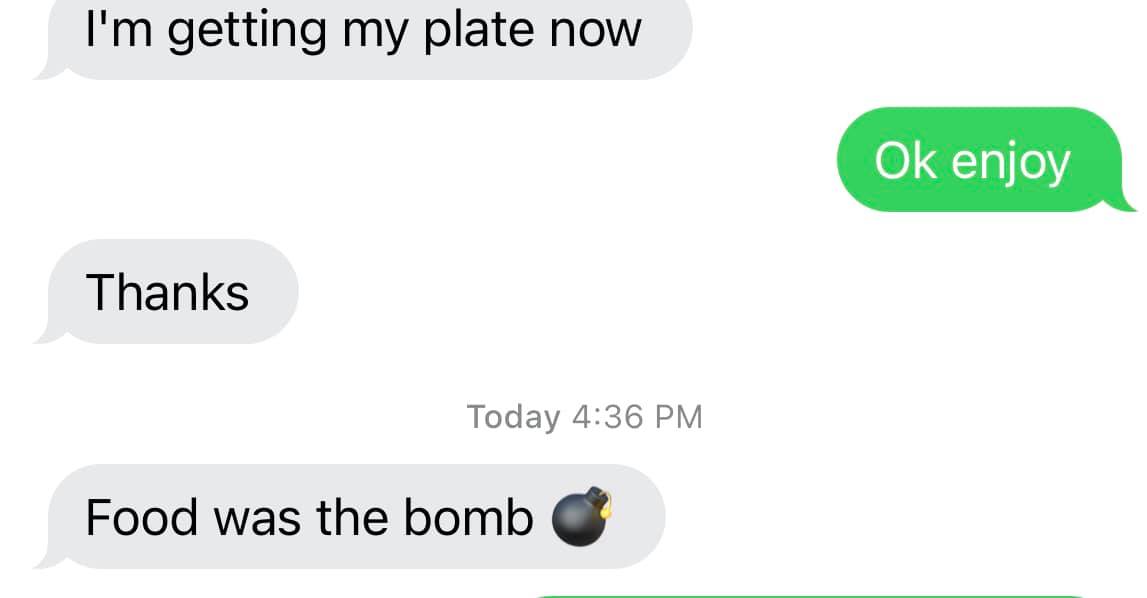The height and width of the screenshot is (598, 1147).
Task: Tap the word "Ok" in the sent message
Action: coord(906,161)
